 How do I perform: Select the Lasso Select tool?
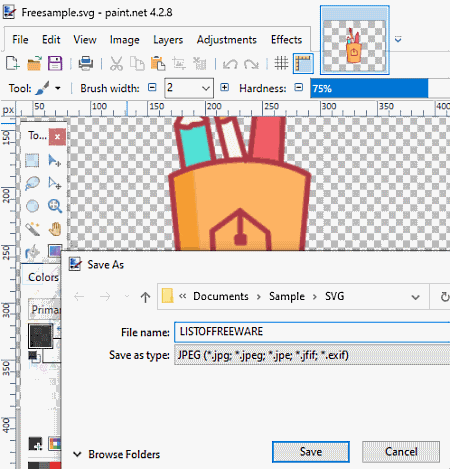tap(32, 183)
